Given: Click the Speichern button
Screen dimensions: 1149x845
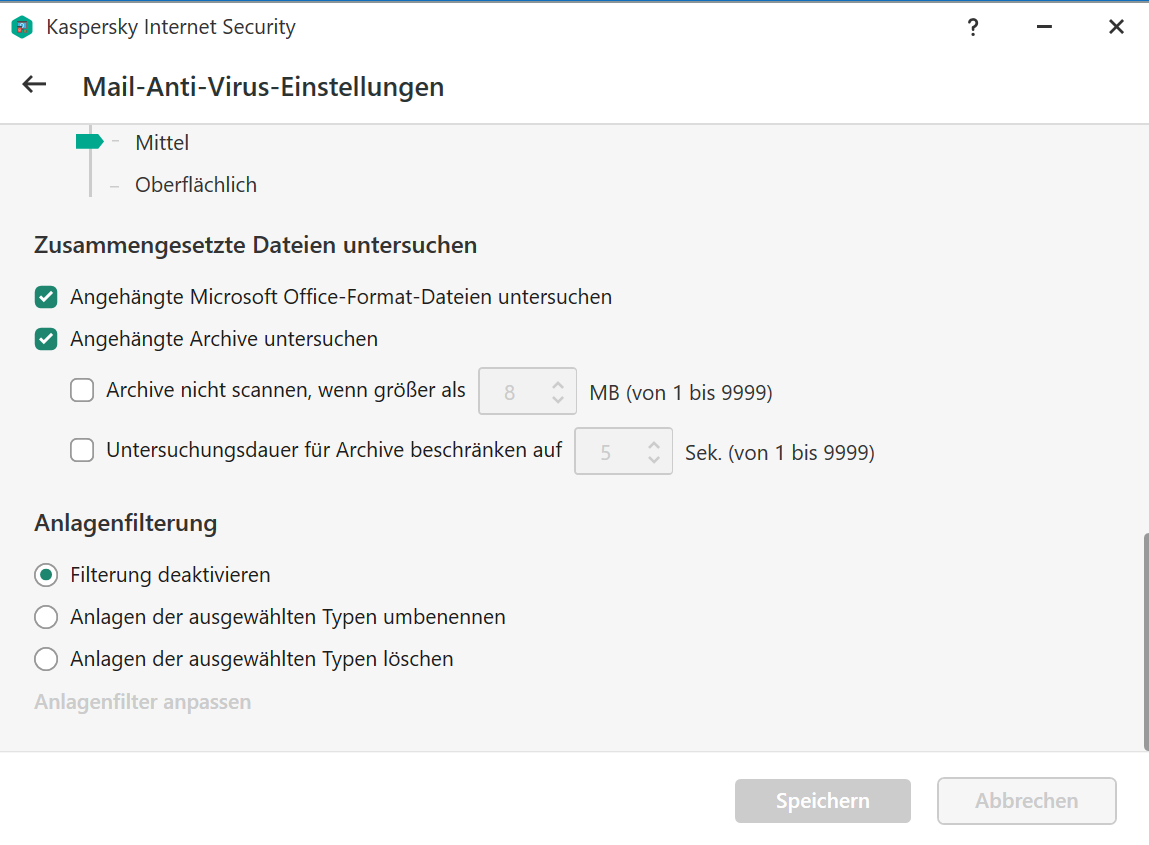Looking at the screenshot, I should [823, 801].
